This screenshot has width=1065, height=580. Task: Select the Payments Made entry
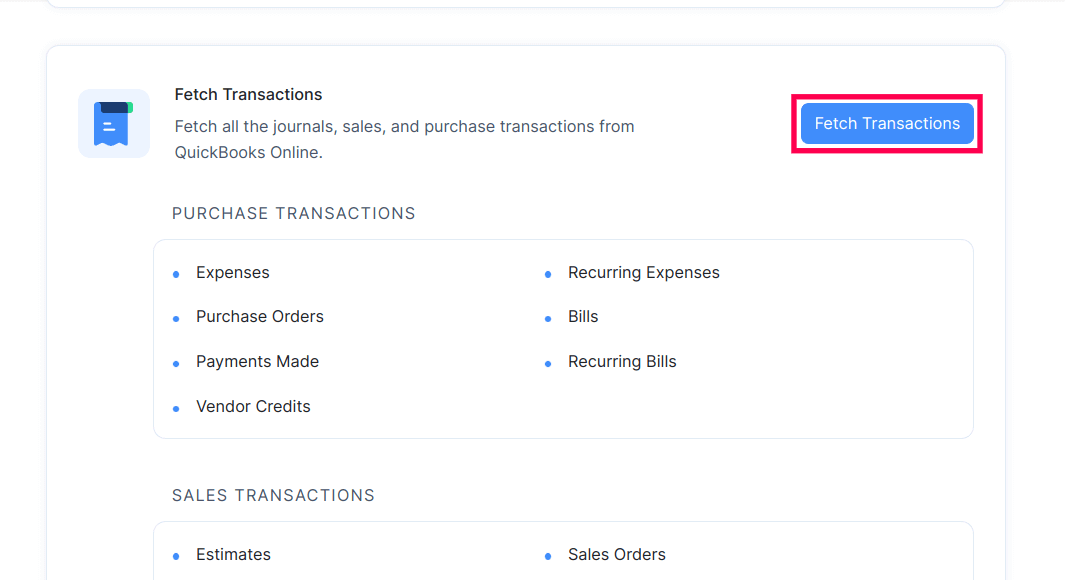pyautogui.click(x=257, y=361)
